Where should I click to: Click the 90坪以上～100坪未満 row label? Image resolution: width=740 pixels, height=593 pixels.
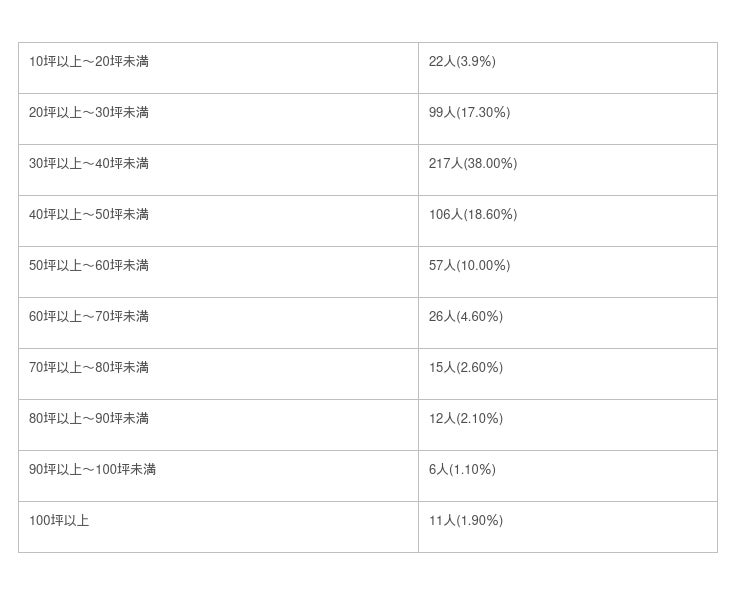tap(92, 470)
